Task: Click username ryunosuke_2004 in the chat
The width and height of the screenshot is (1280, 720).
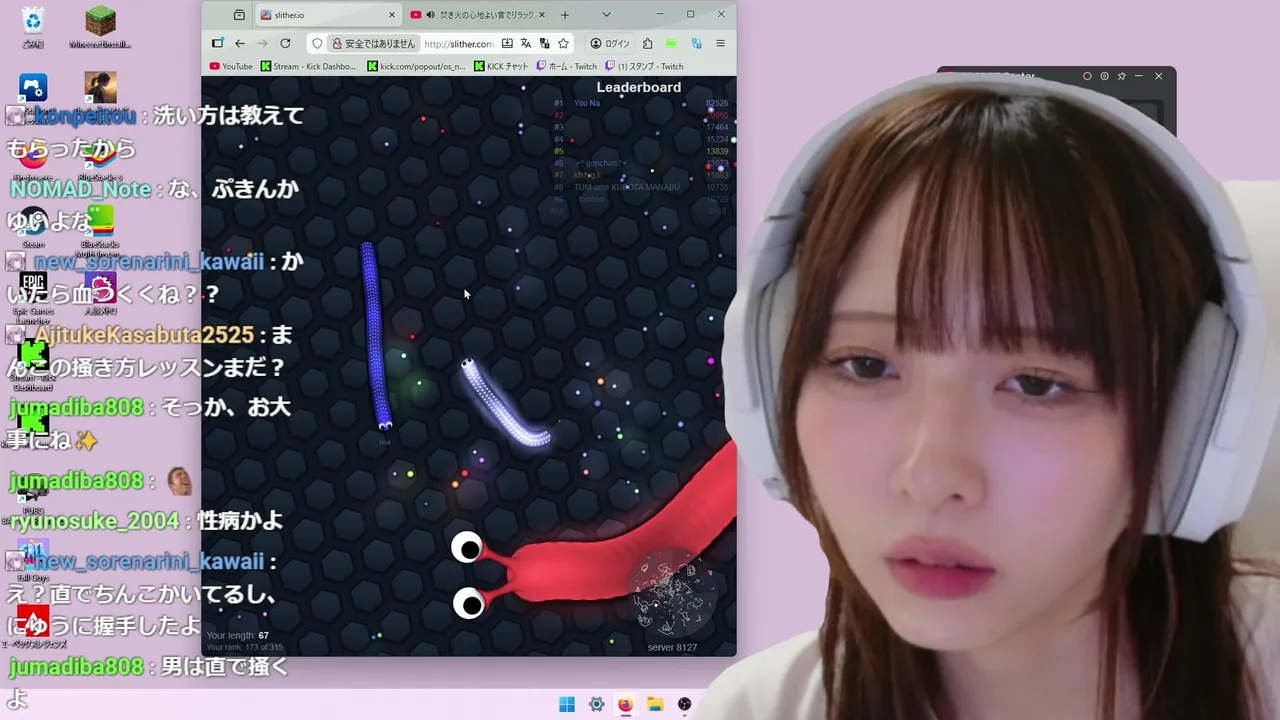Action: pyautogui.click(x=95, y=521)
